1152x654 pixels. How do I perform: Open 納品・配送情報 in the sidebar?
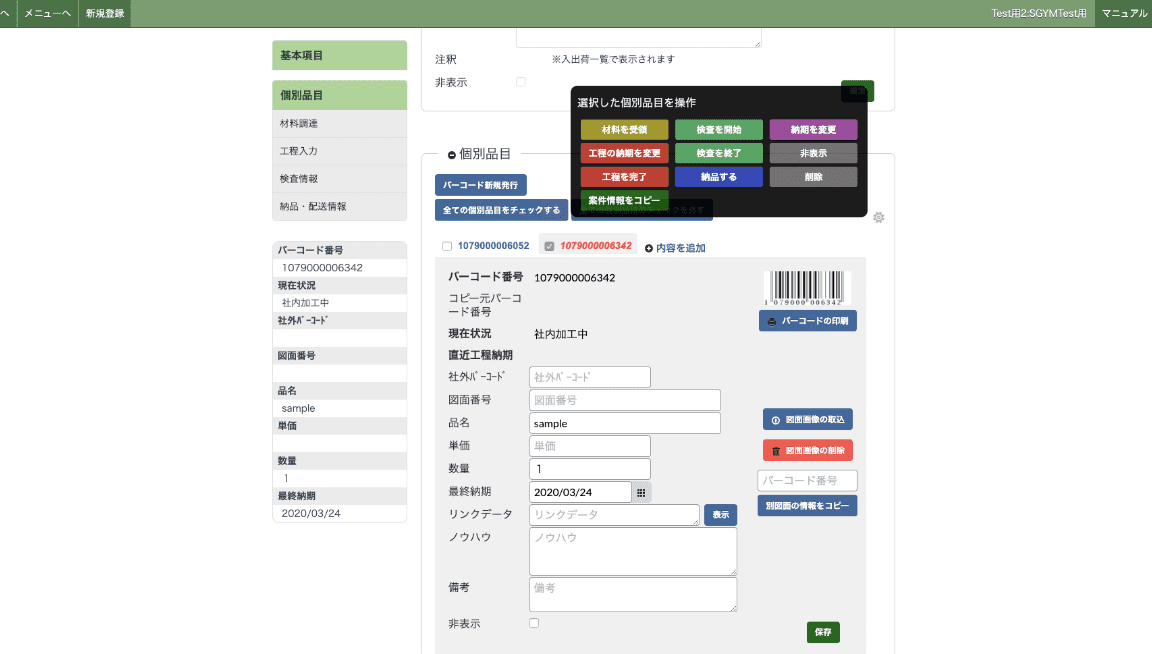click(339, 206)
